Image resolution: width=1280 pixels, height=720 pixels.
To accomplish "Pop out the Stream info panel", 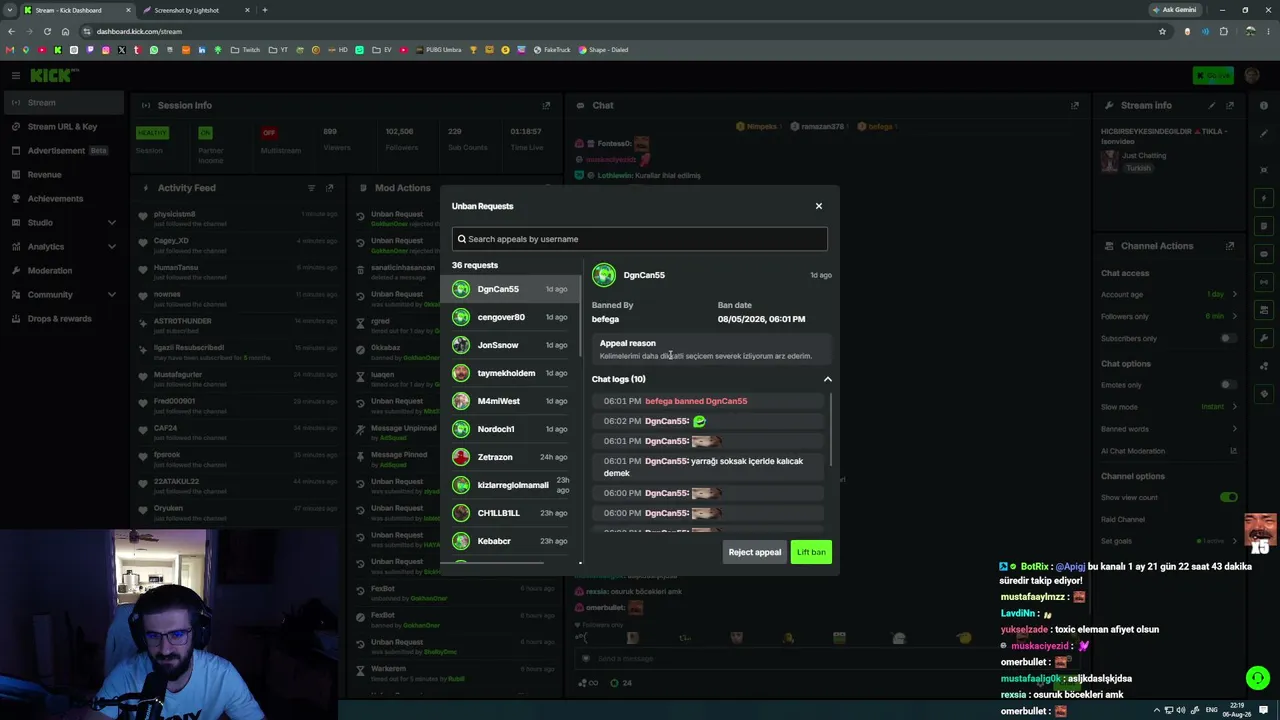I will (1230, 105).
